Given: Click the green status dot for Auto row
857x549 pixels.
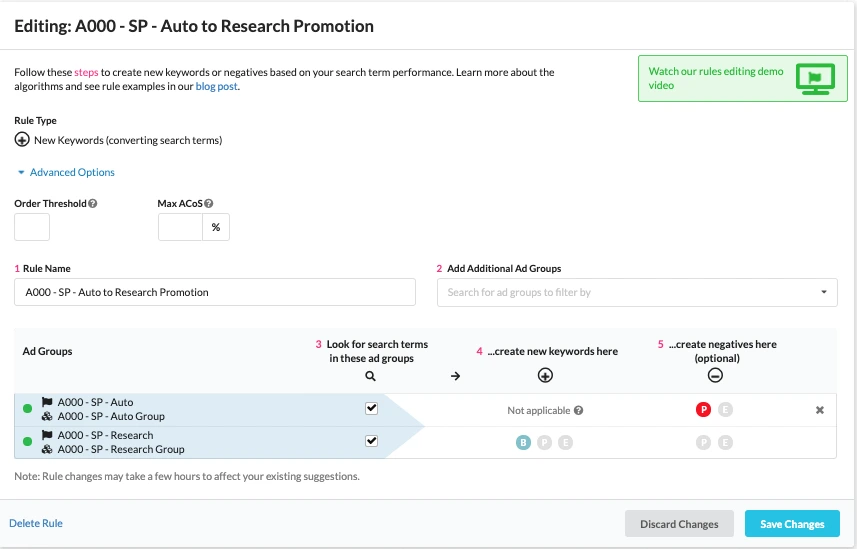Looking at the screenshot, I should (x=27, y=408).
